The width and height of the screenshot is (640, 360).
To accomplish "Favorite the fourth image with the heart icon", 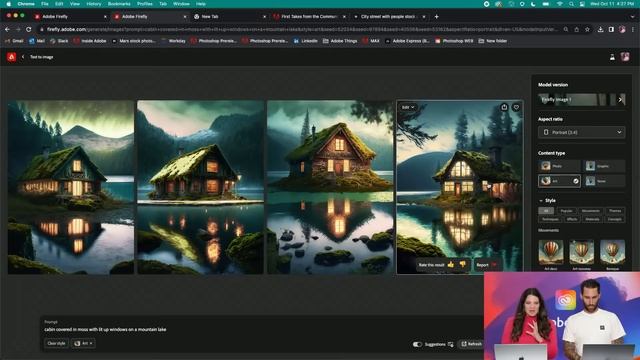I will click(516, 107).
